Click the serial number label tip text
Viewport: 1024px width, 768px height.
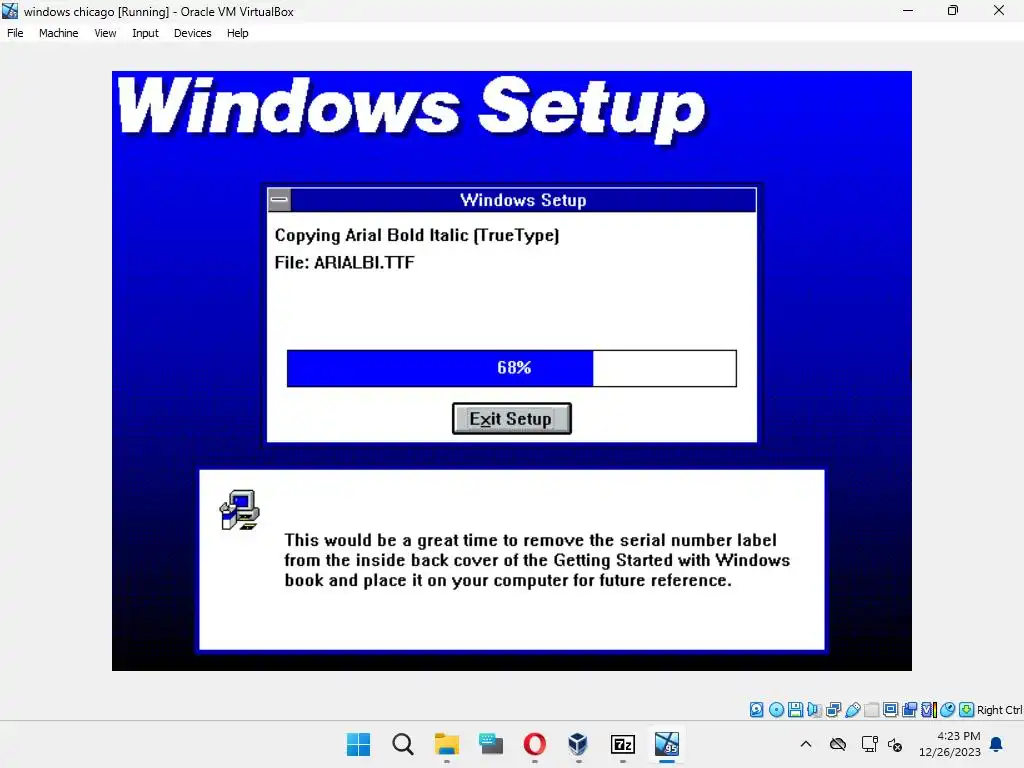pyautogui.click(x=537, y=560)
